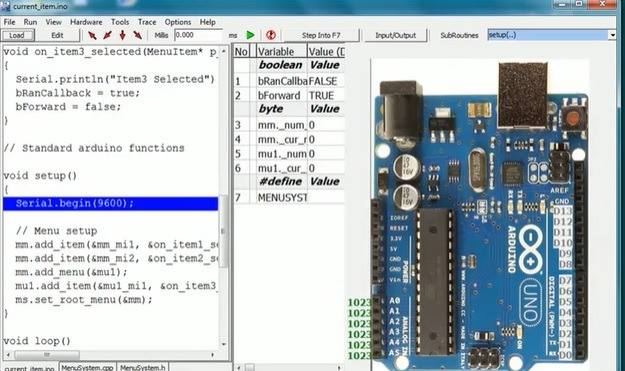The image size is (625, 371).
Task: Click the code pane vertical scrollbar thumb
Action: (x=223, y=230)
